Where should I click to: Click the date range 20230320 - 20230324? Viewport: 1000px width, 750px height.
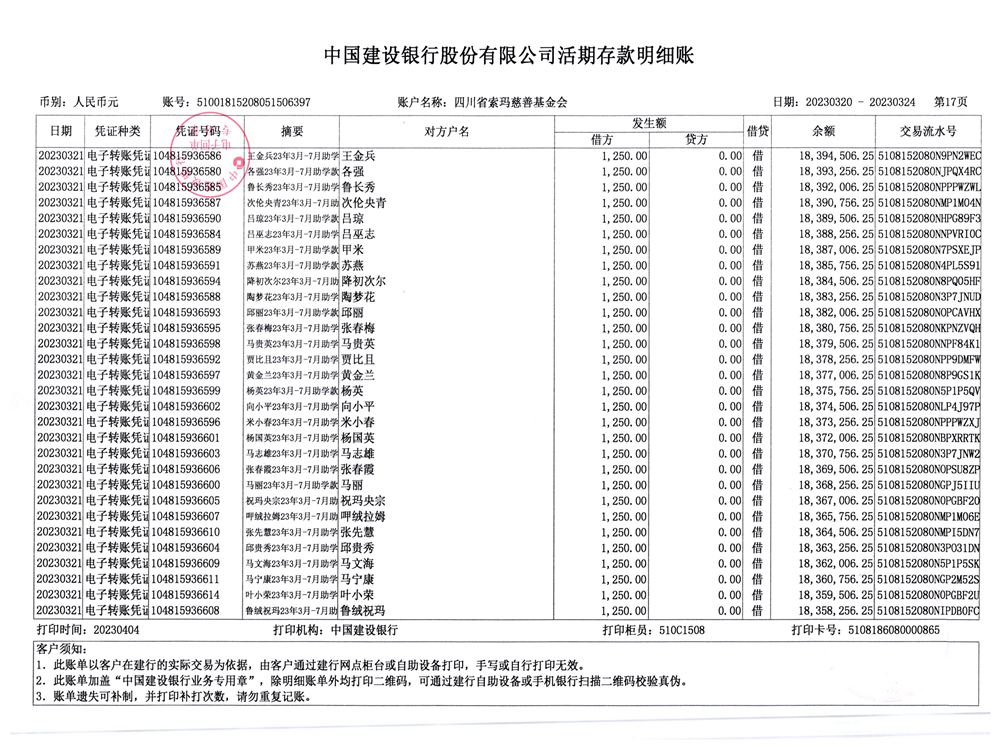point(860,102)
